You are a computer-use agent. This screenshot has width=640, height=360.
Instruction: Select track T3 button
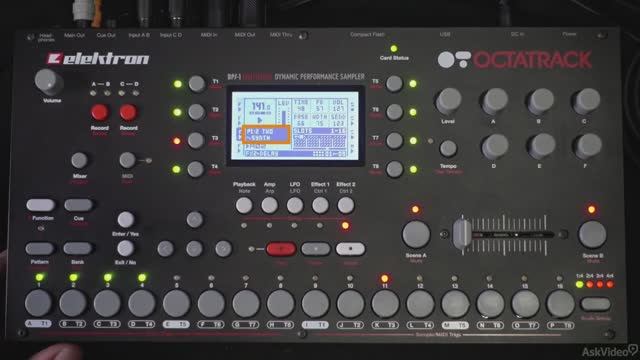point(196,140)
